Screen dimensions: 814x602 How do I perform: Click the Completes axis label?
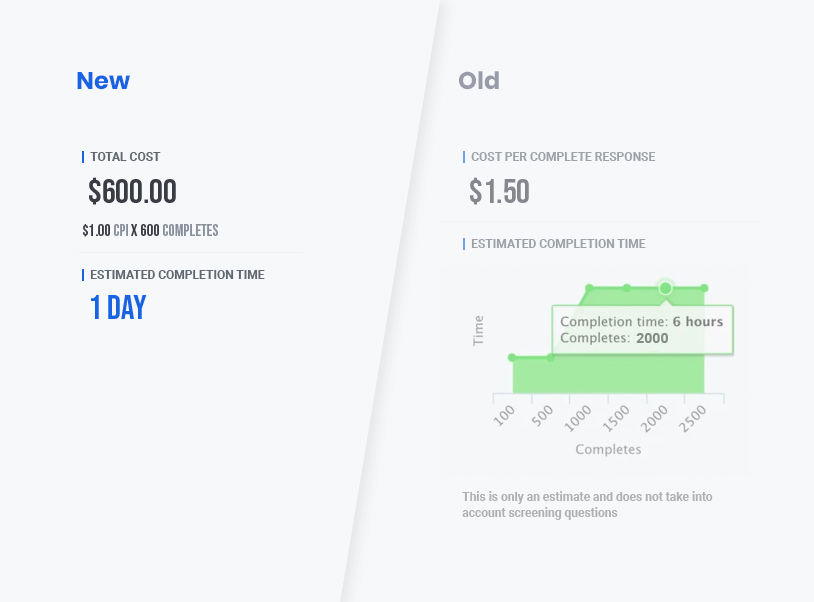608,449
